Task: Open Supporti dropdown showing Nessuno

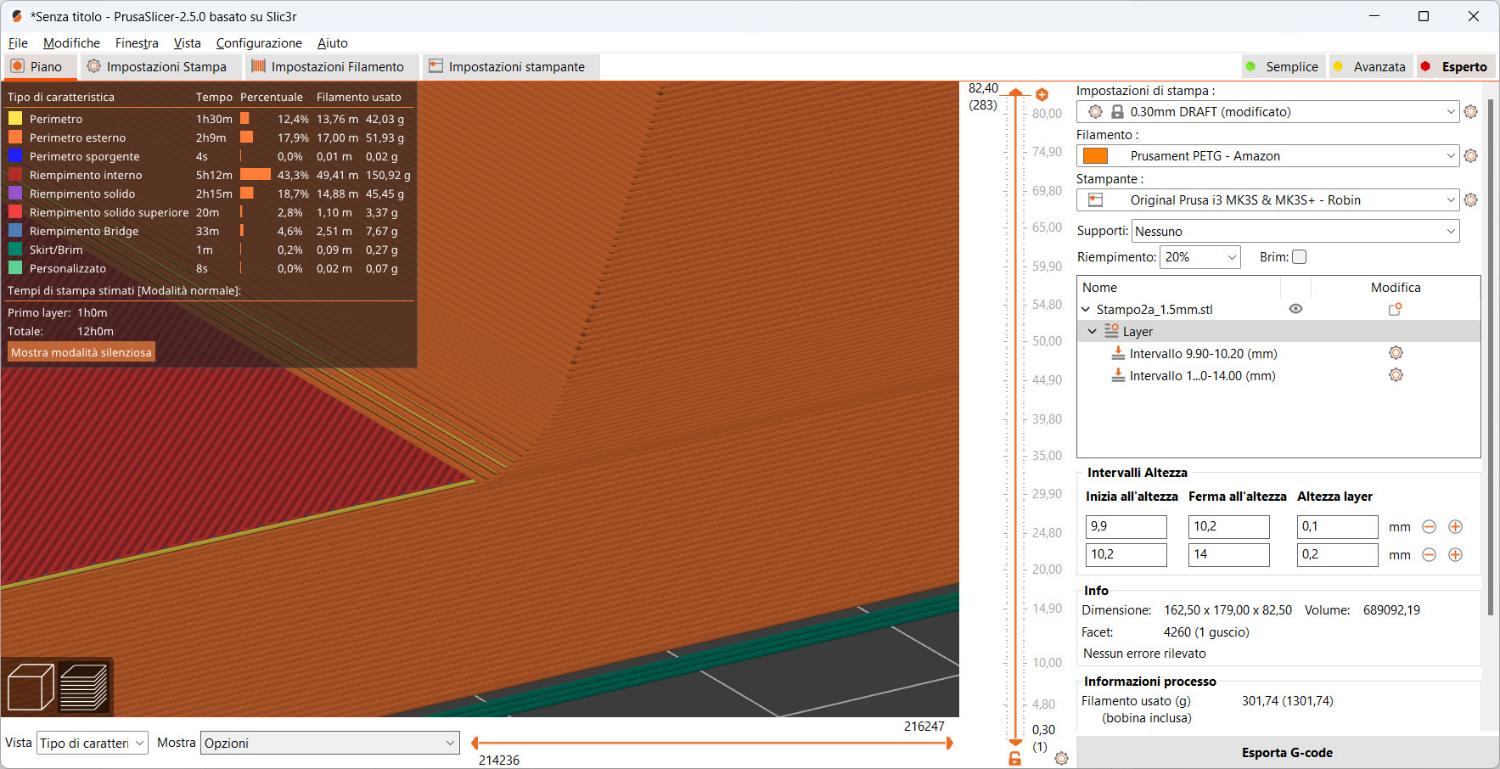Action: pyautogui.click(x=1295, y=231)
